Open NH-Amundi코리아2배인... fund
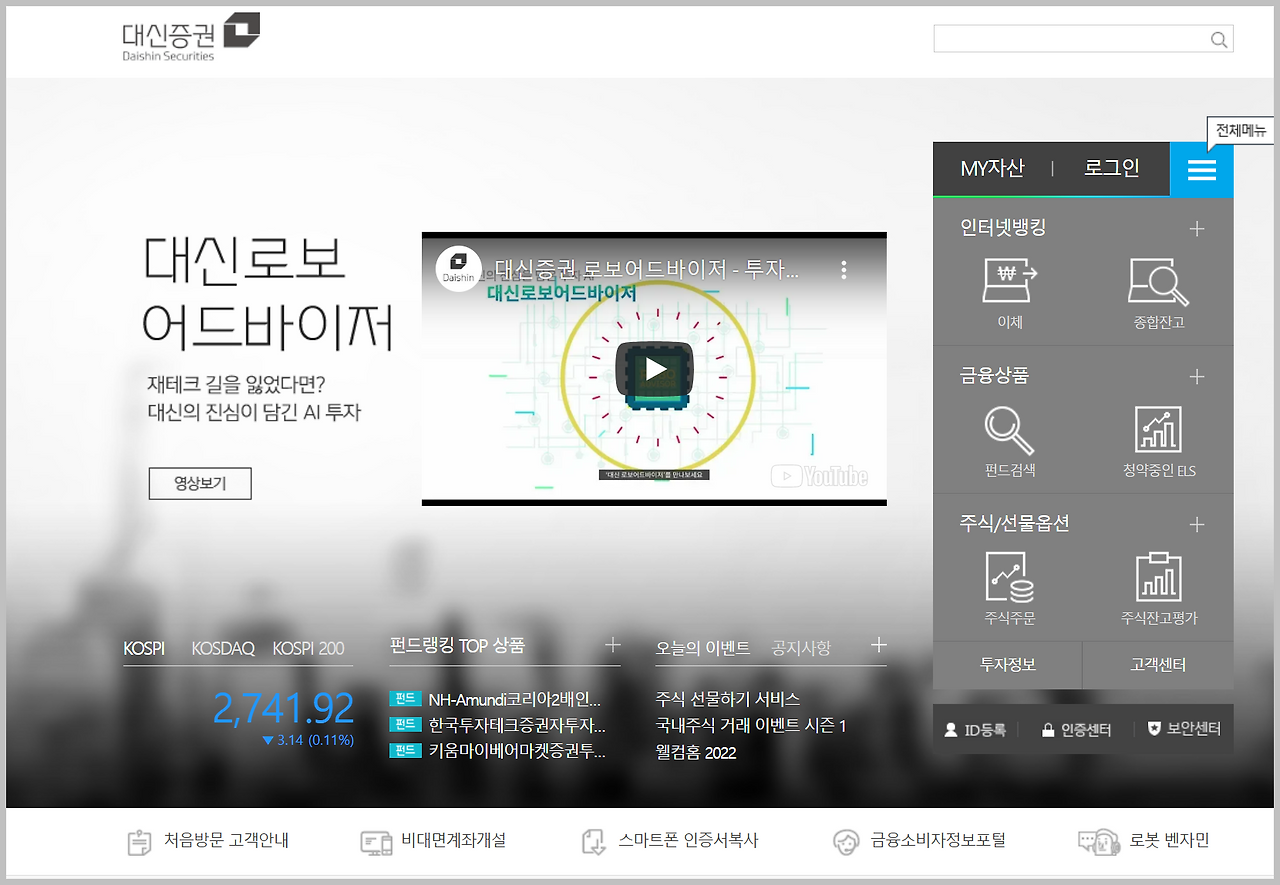The width and height of the screenshot is (1280, 885). pos(514,699)
